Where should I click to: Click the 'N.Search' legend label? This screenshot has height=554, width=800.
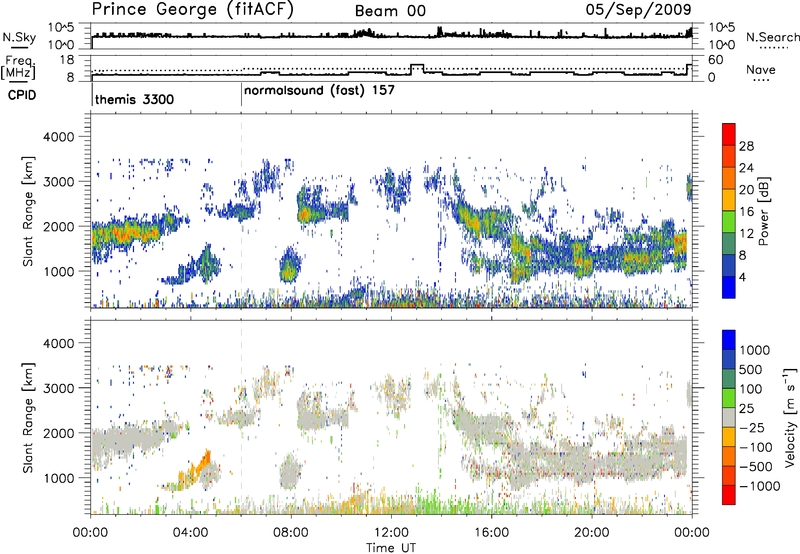772,37
